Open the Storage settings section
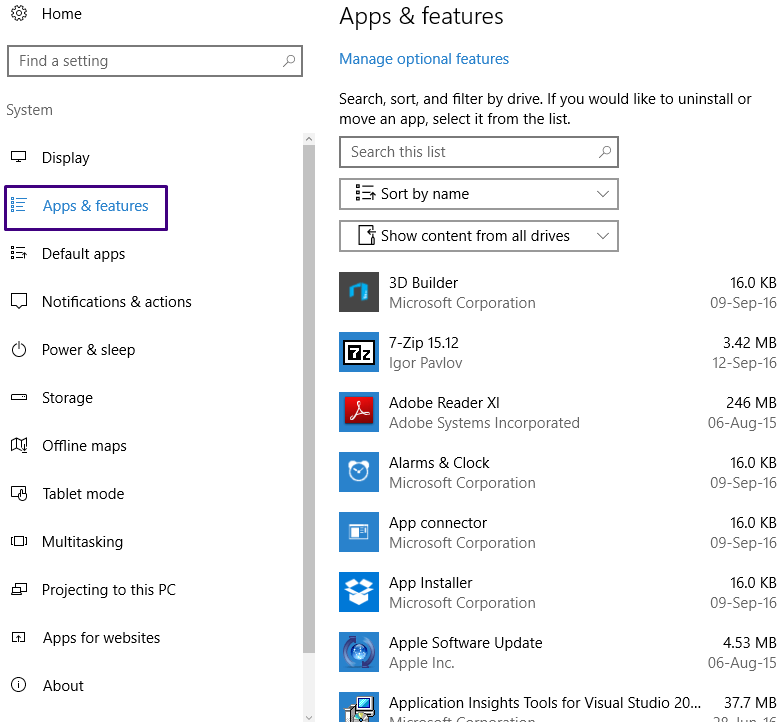The width and height of the screenshot is (782, 722). (x=67, y=398)
